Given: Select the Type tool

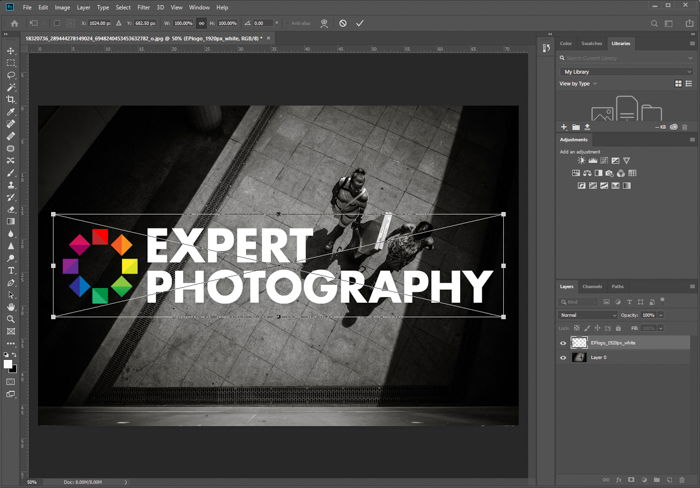Looking at the screenshot, I should (11, 270).
